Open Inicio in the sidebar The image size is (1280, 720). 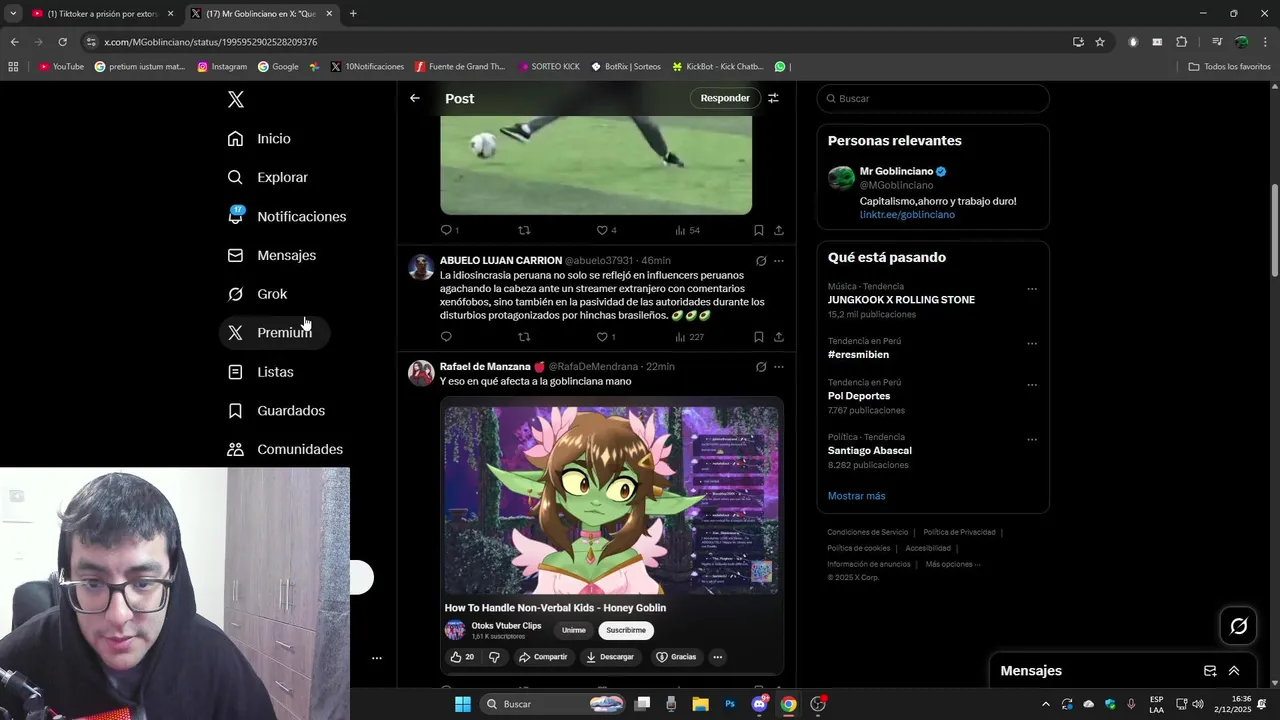pyautogui.click(x=259, y=138)
